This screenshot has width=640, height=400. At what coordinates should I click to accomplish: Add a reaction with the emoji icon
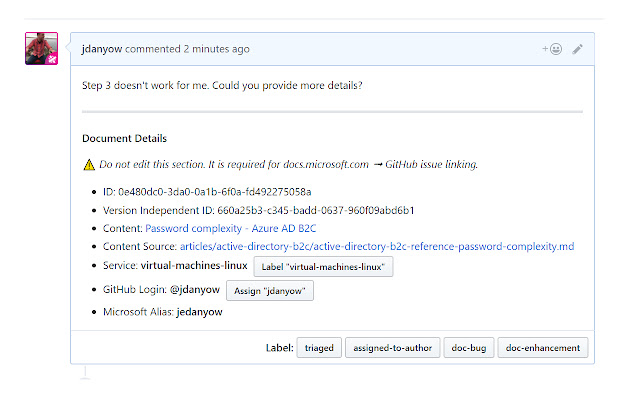point(552,48)
